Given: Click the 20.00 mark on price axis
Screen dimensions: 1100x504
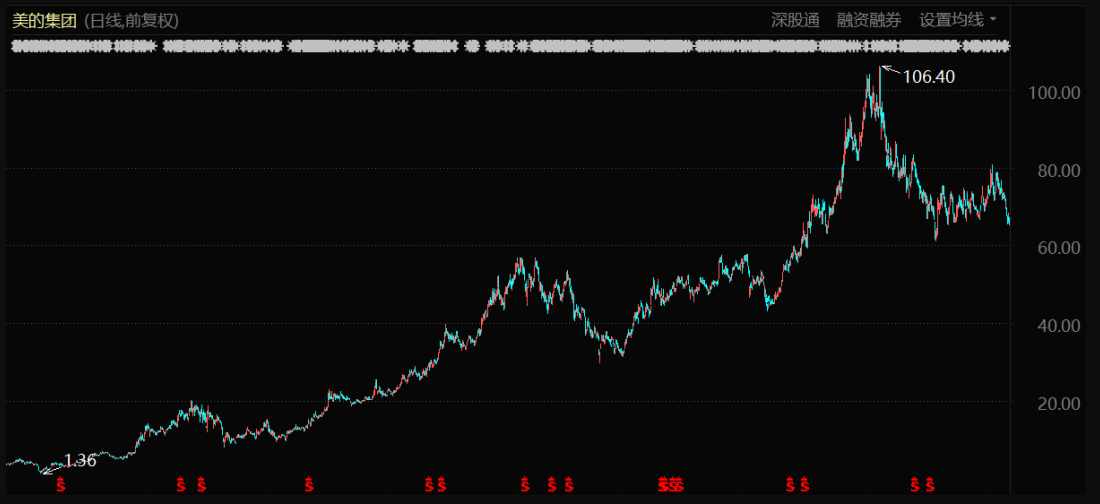Looking at the screenshot, I should tap(1055, 403).
